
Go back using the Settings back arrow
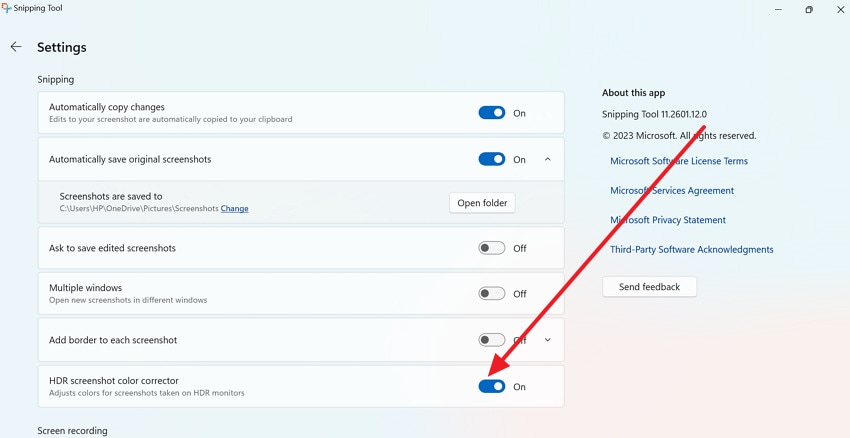pyautogui.click(x=16, y=47)
